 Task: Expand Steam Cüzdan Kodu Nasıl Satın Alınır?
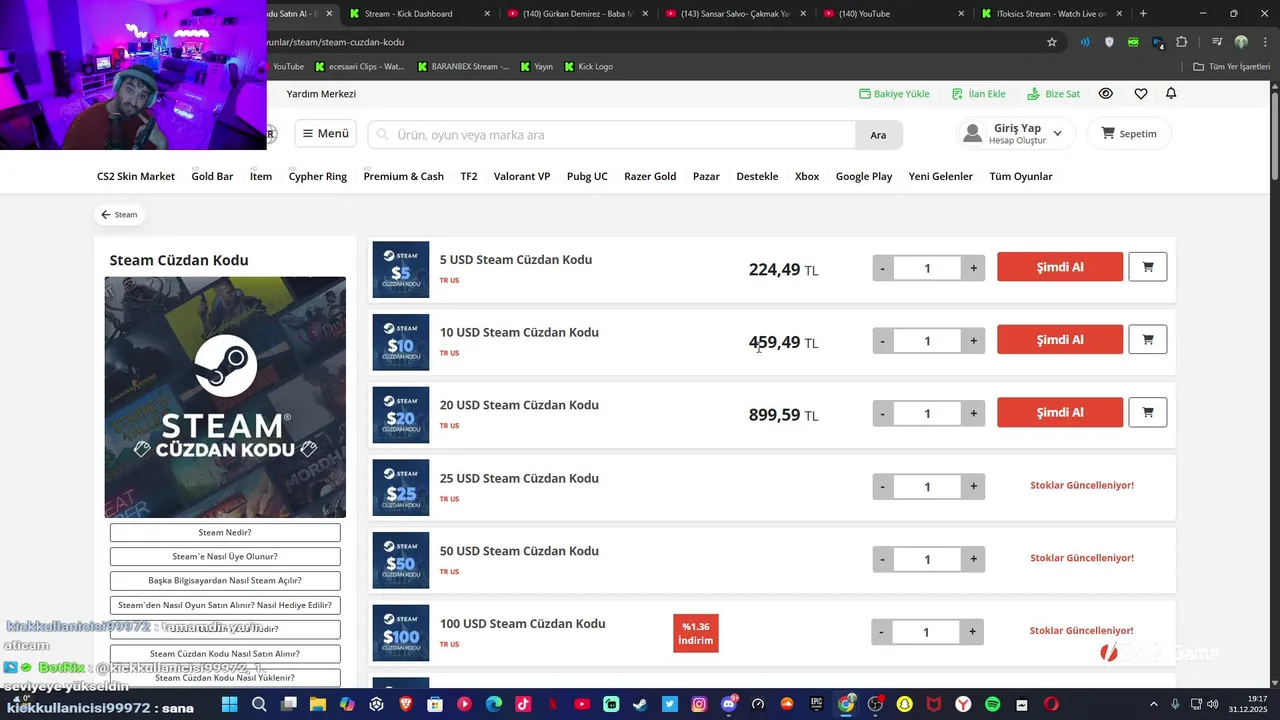click(225, 654)
